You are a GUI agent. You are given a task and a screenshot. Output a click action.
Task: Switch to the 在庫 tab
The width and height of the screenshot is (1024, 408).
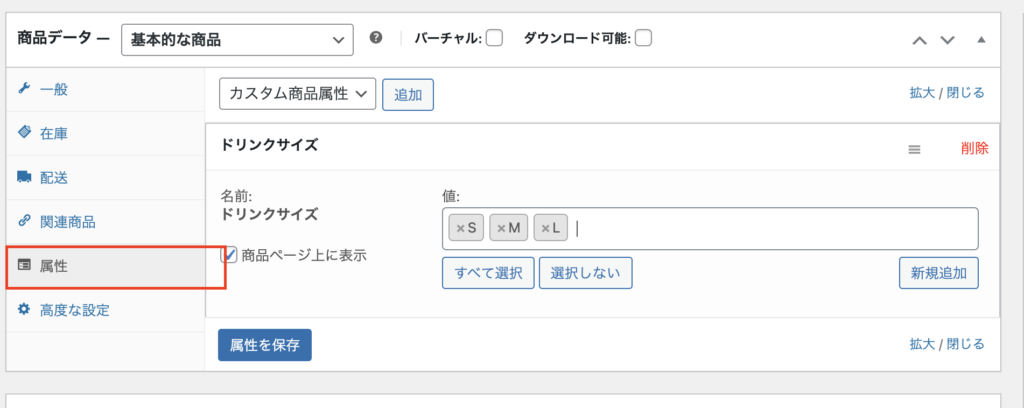click(x=54, y=133)
